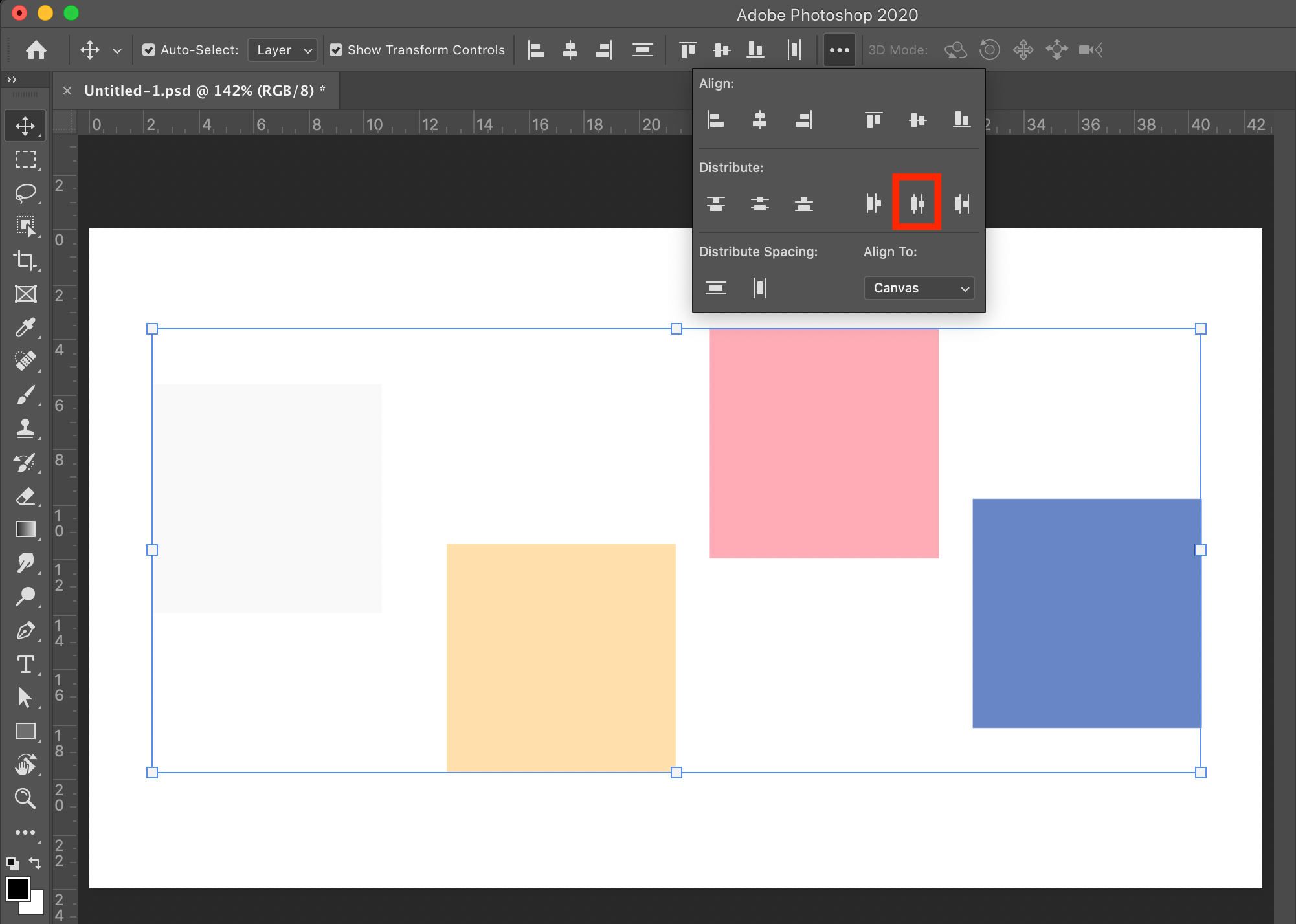
Task: Click highlighted distribute horizontal centers icon
Action: click(x=917, y=204)
